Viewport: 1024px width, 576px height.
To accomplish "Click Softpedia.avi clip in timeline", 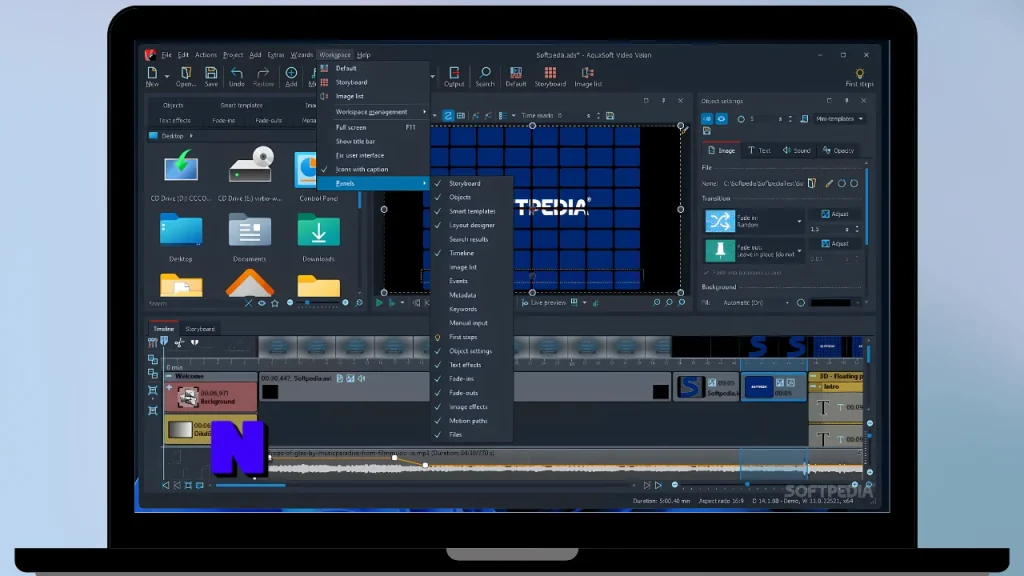I will [344, 386].
